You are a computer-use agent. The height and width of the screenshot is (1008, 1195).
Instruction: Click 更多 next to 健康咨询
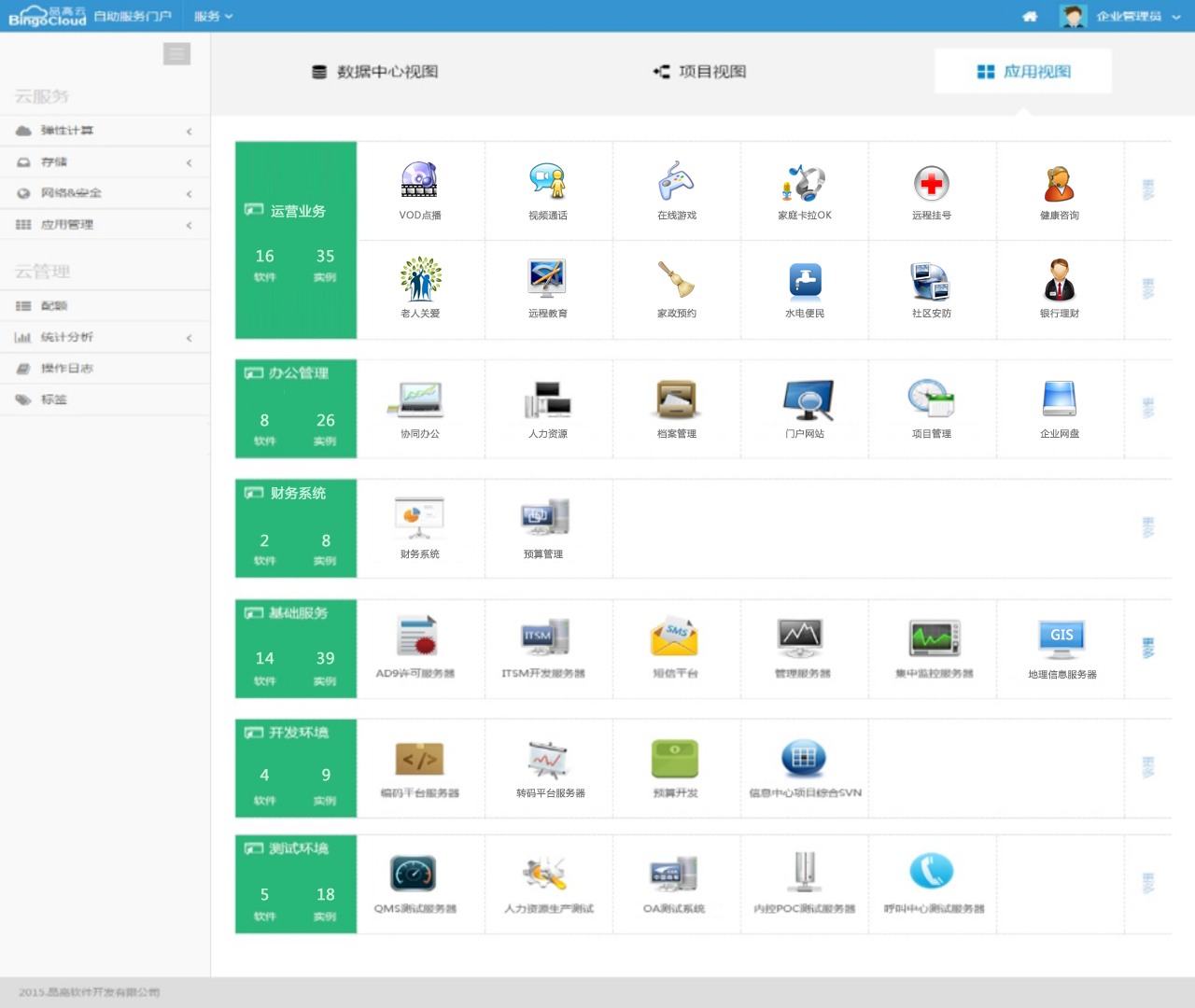click(x=1148, y=189)
